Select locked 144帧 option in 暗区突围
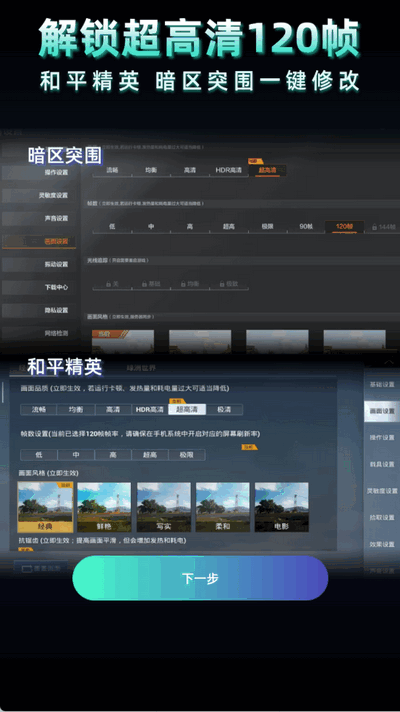Viewport: 400px width, 712px height. coord(383,227)
